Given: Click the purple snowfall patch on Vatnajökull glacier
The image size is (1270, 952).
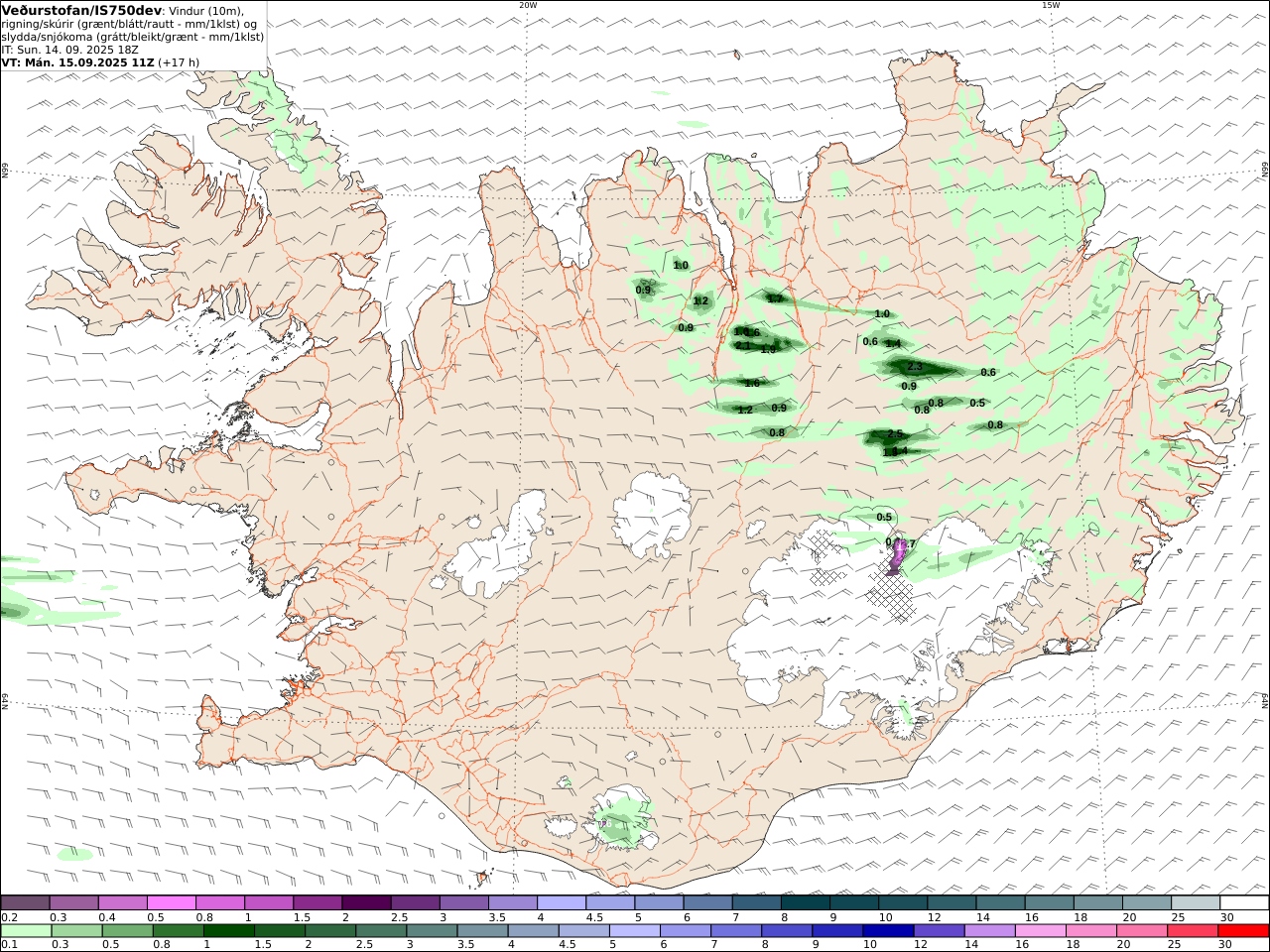Looking at the screenshot, I should 897,557.
